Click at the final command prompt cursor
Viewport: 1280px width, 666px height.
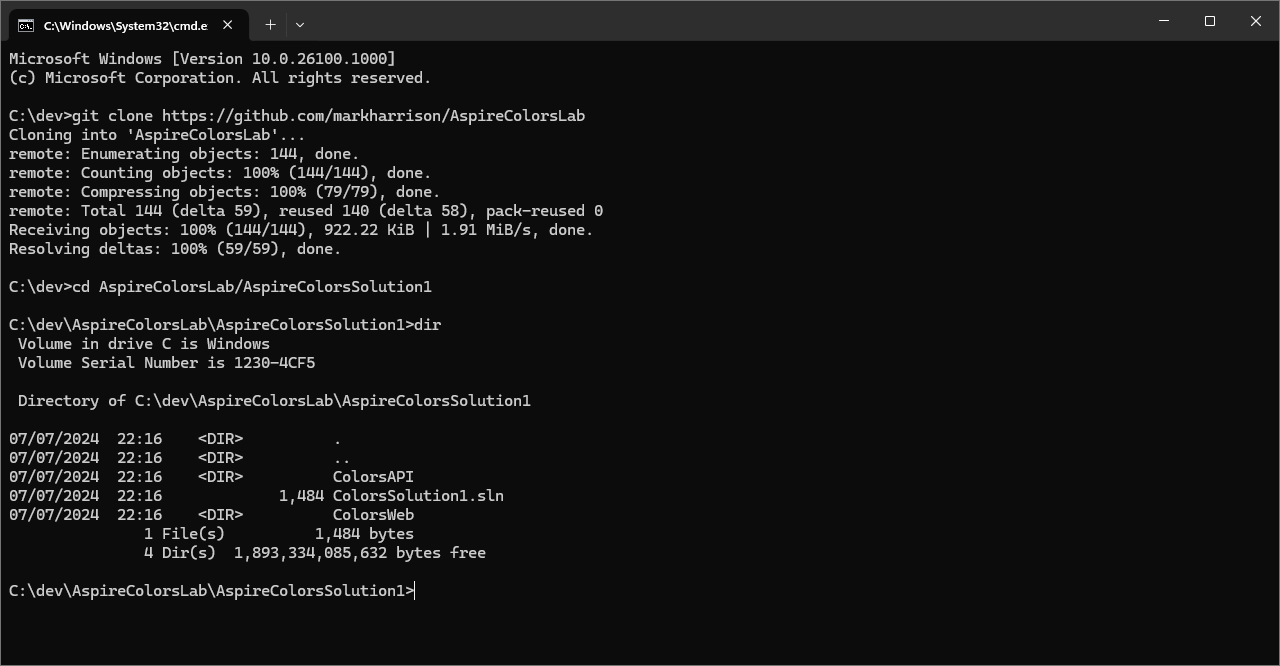pos(414,591)
